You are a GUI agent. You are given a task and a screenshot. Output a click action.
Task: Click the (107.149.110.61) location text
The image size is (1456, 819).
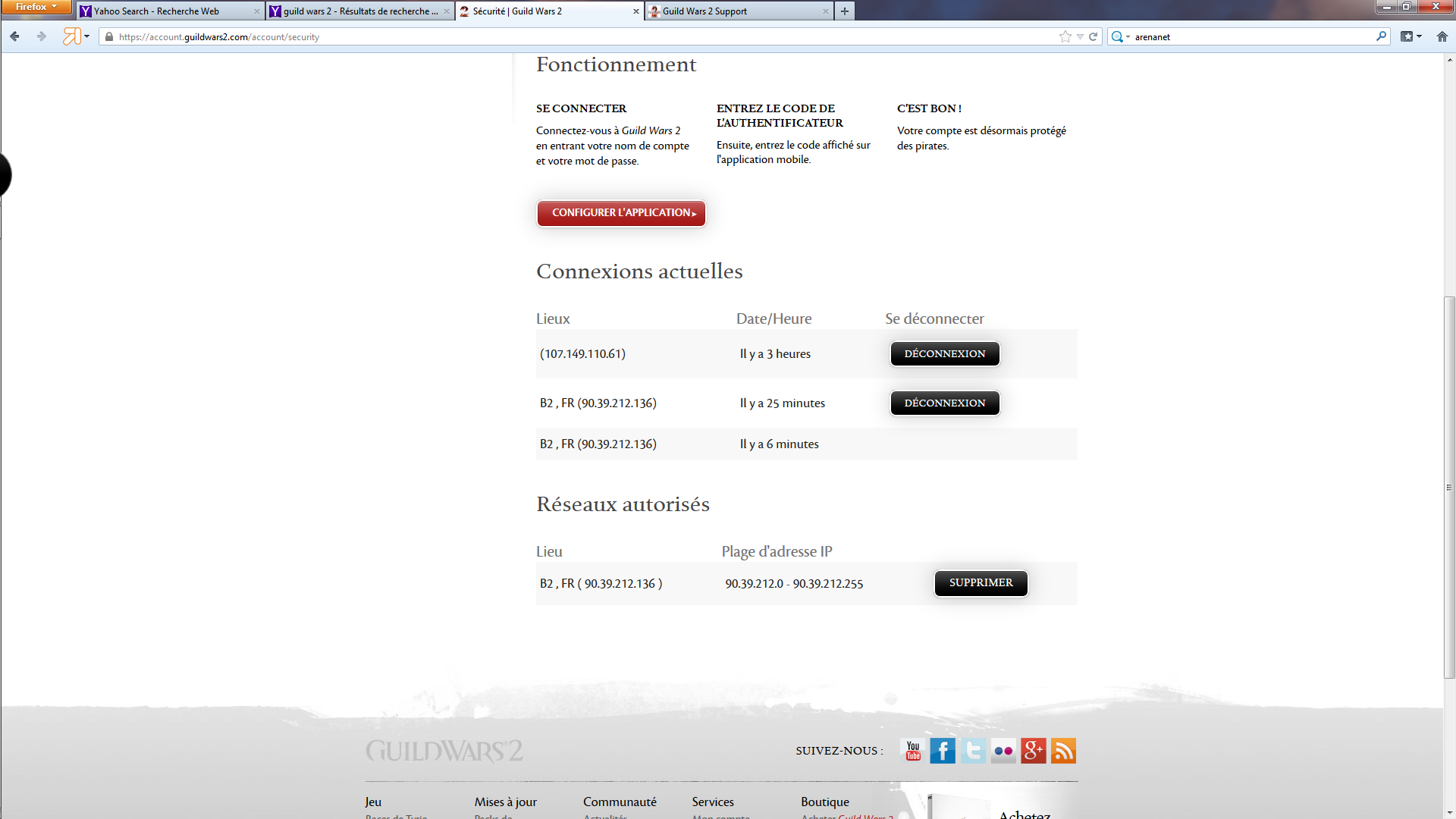tap(582, 354)
